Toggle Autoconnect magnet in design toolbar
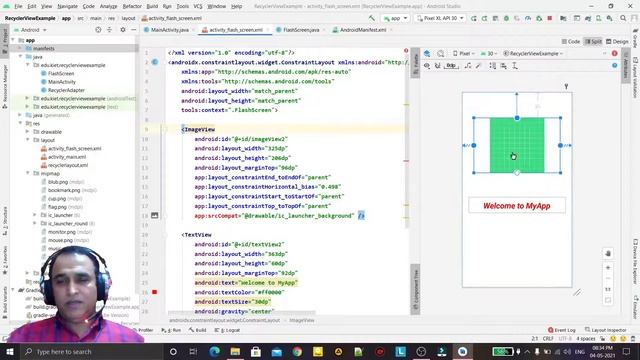This screenshot has width=640, height=360. pos(438,65)
